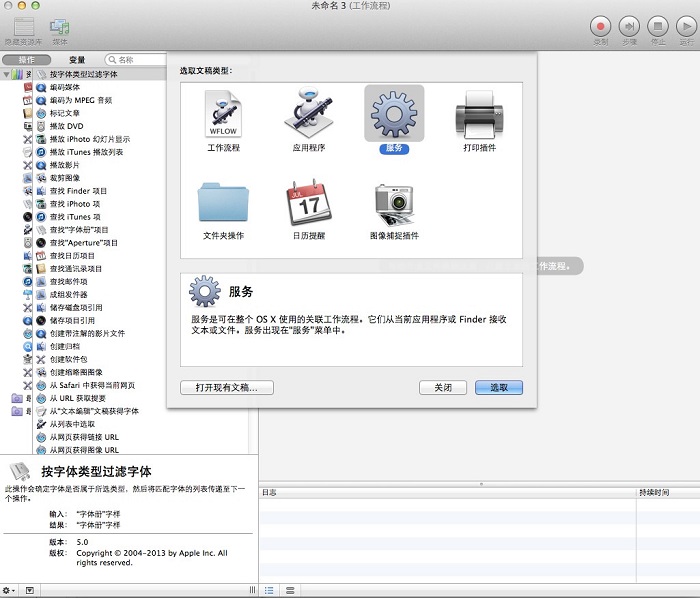Viewport: 700px width, 598px height.
Task: Open the gear action menu at bottom left
Action: (9, 590)
